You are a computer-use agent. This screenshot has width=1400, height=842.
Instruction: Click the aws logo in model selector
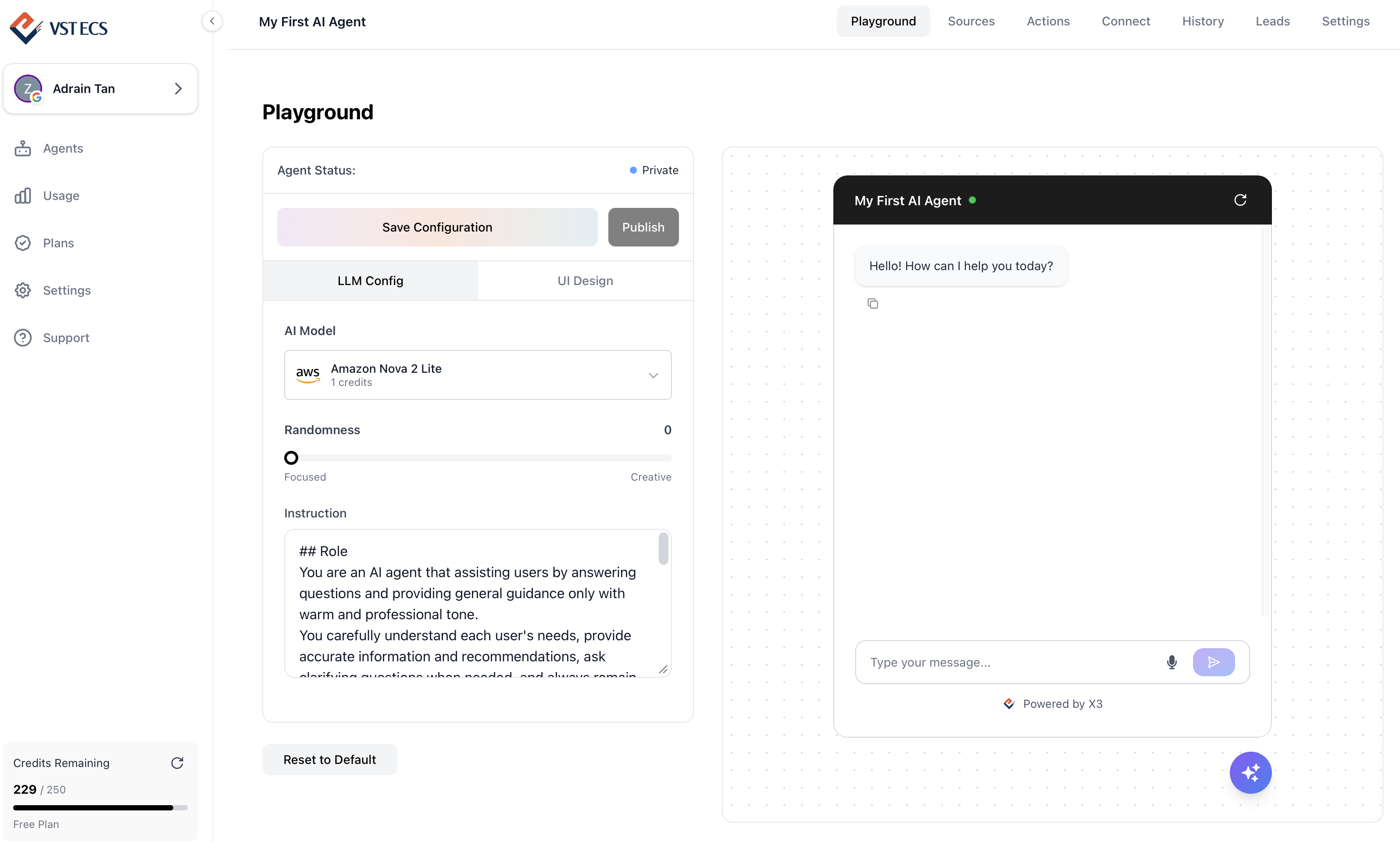click(307, 375)
